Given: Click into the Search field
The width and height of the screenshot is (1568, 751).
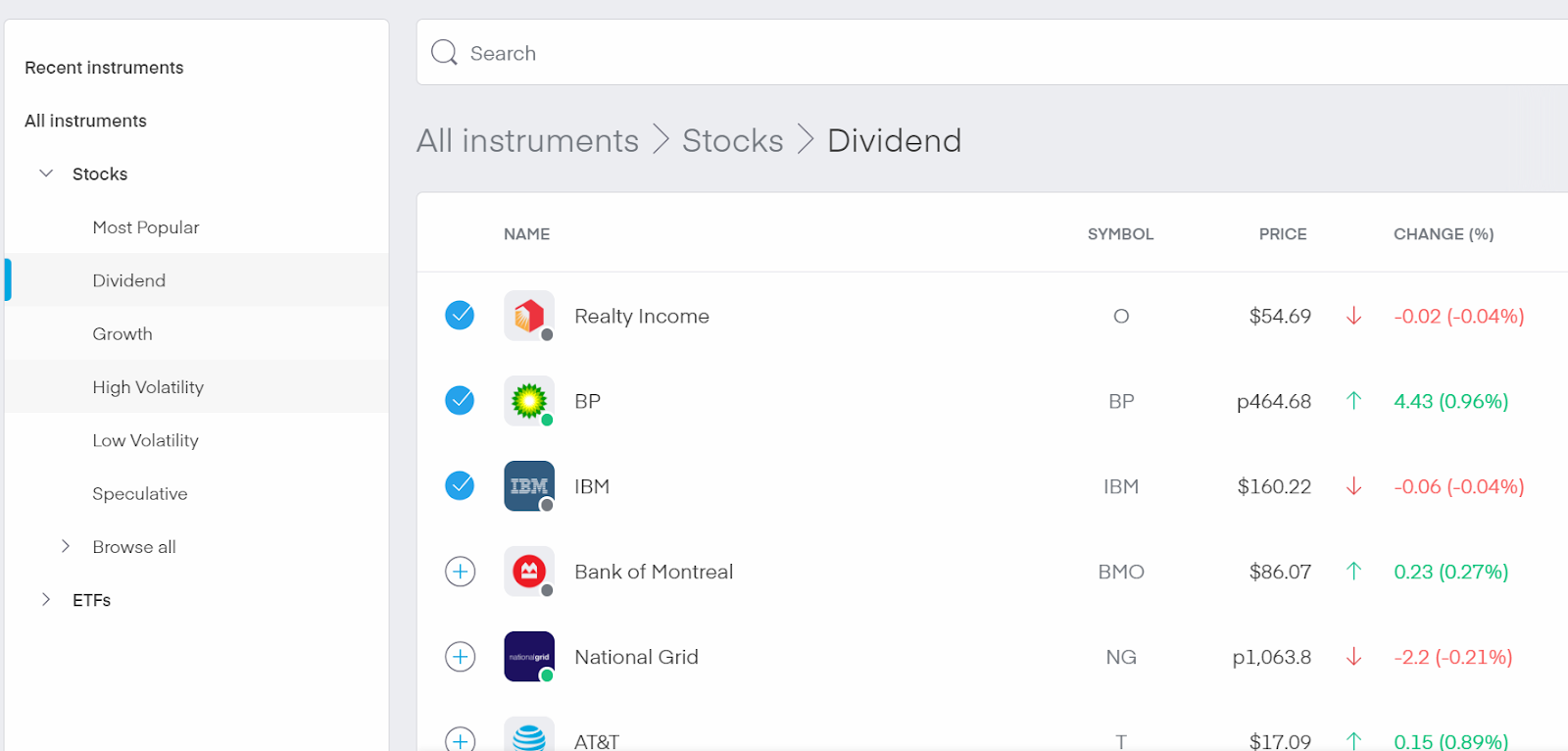Looking at the screenshot, I should point(980,53).
